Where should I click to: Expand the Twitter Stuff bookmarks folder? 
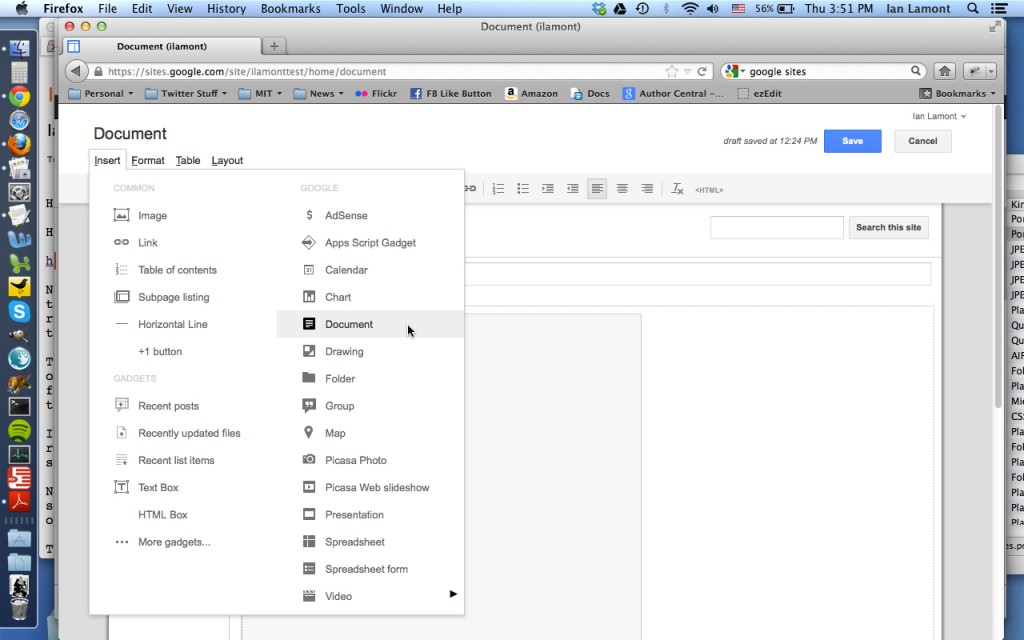[185, 93]
